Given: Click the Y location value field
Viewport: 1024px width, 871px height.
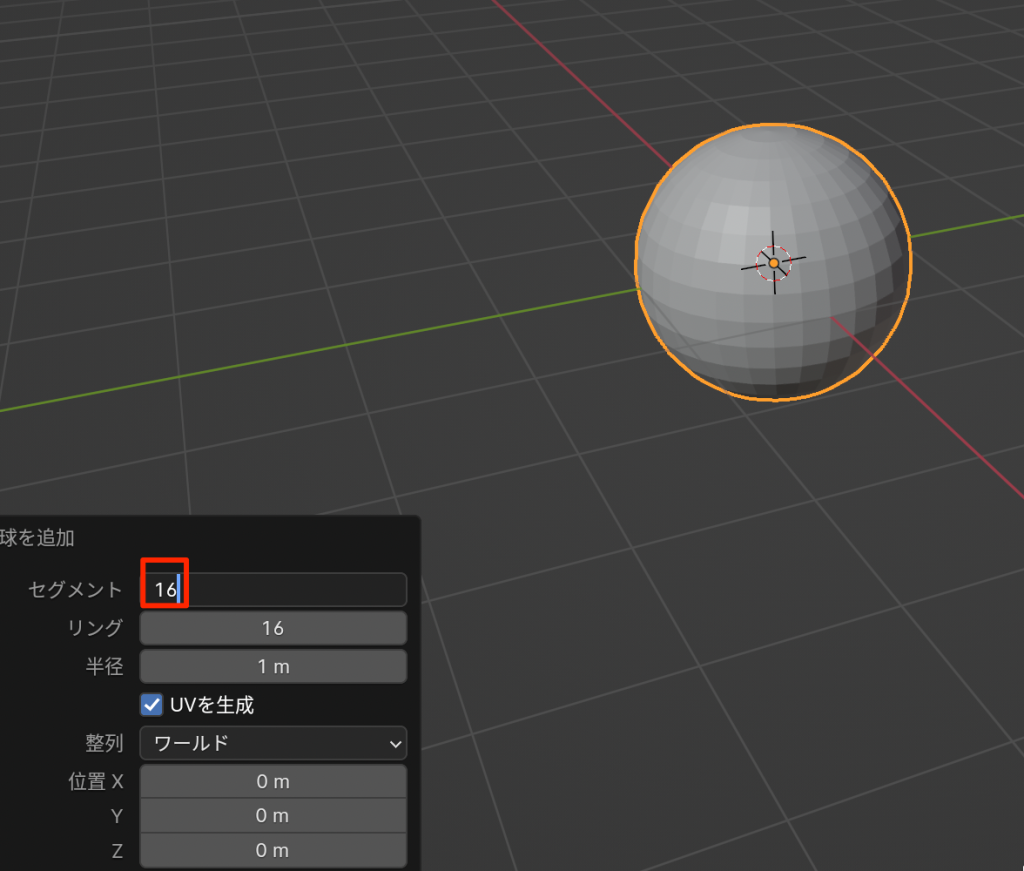Looking at the screenshot, I should 272,816.
